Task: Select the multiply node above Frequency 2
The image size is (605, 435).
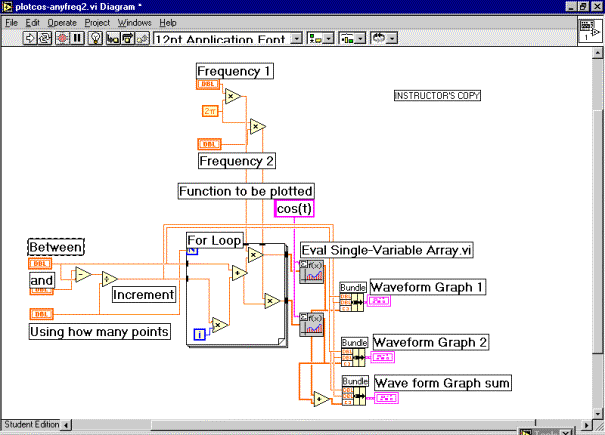Action: pyautogui.click(x=257, y=127)
